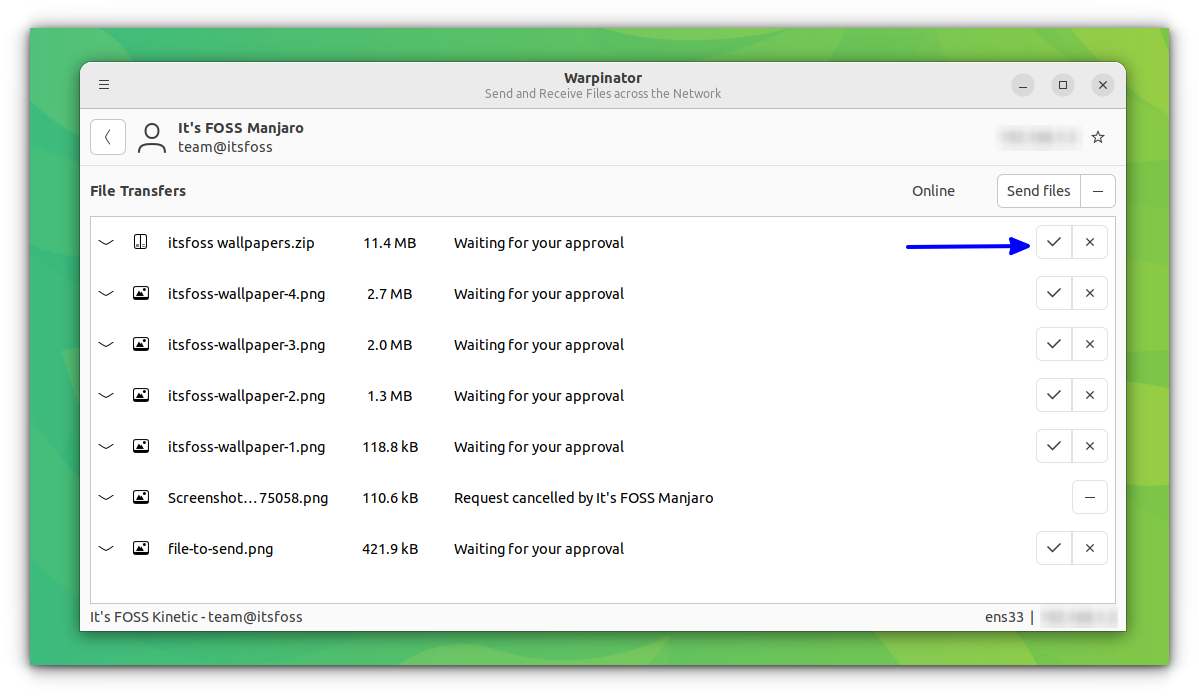The width and height of the screenshot is (1199, 697).
Task: Go back to the device list
Action: pos(107,136)
